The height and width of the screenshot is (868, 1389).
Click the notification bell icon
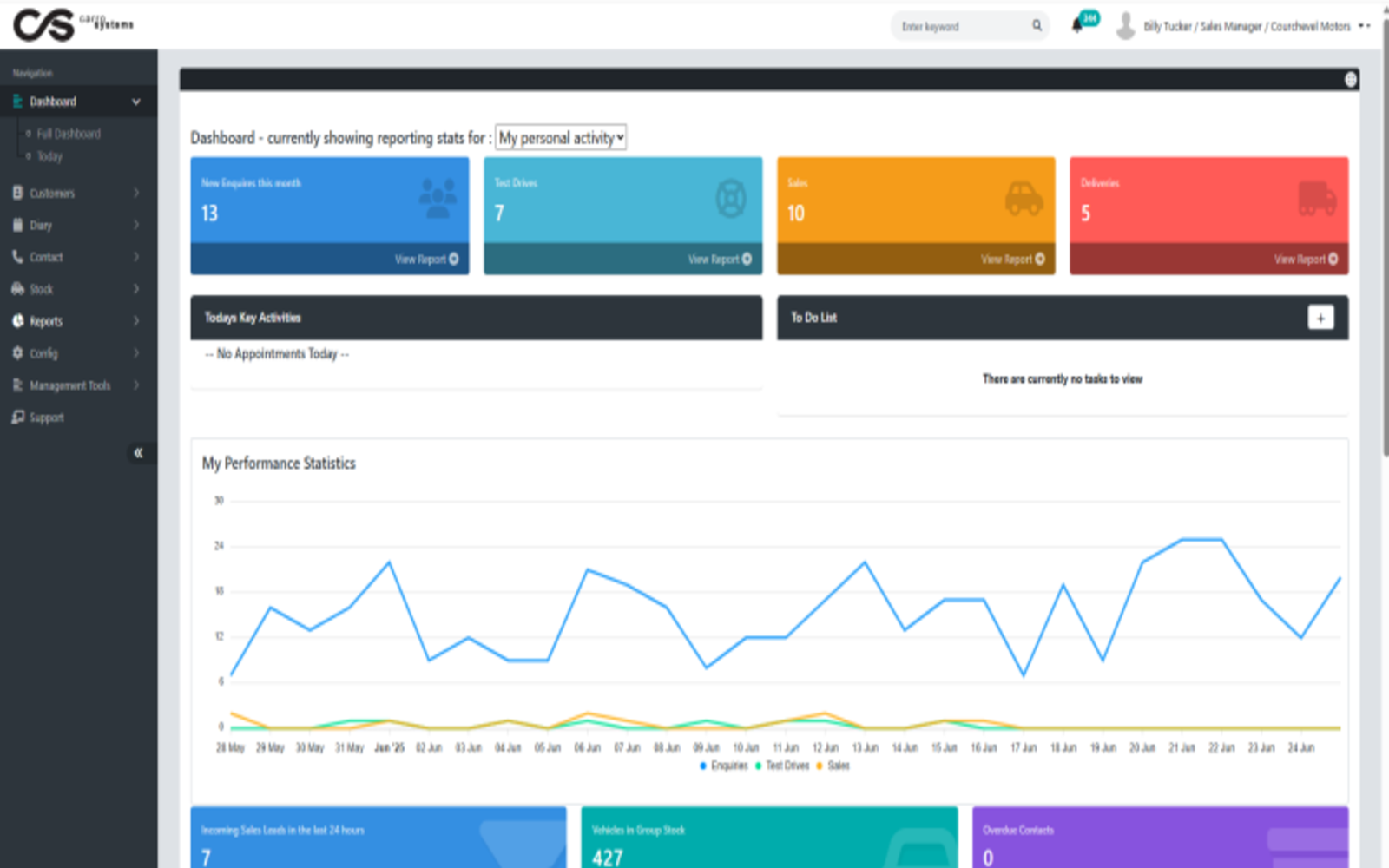[1077, 25]
